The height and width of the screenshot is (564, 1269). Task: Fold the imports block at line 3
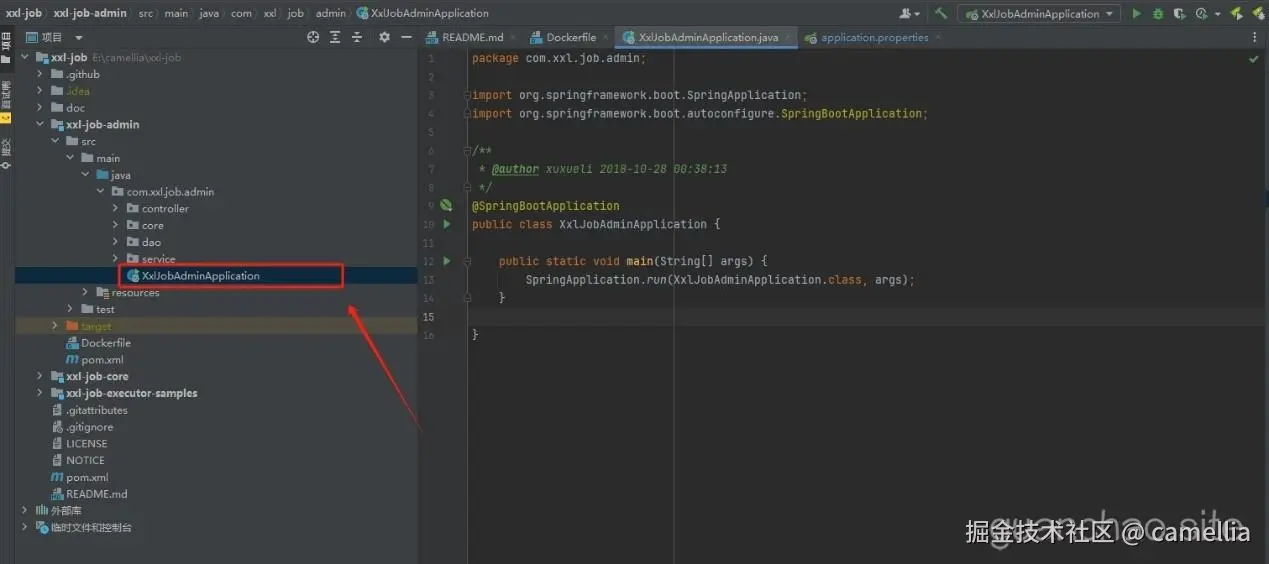466,95
